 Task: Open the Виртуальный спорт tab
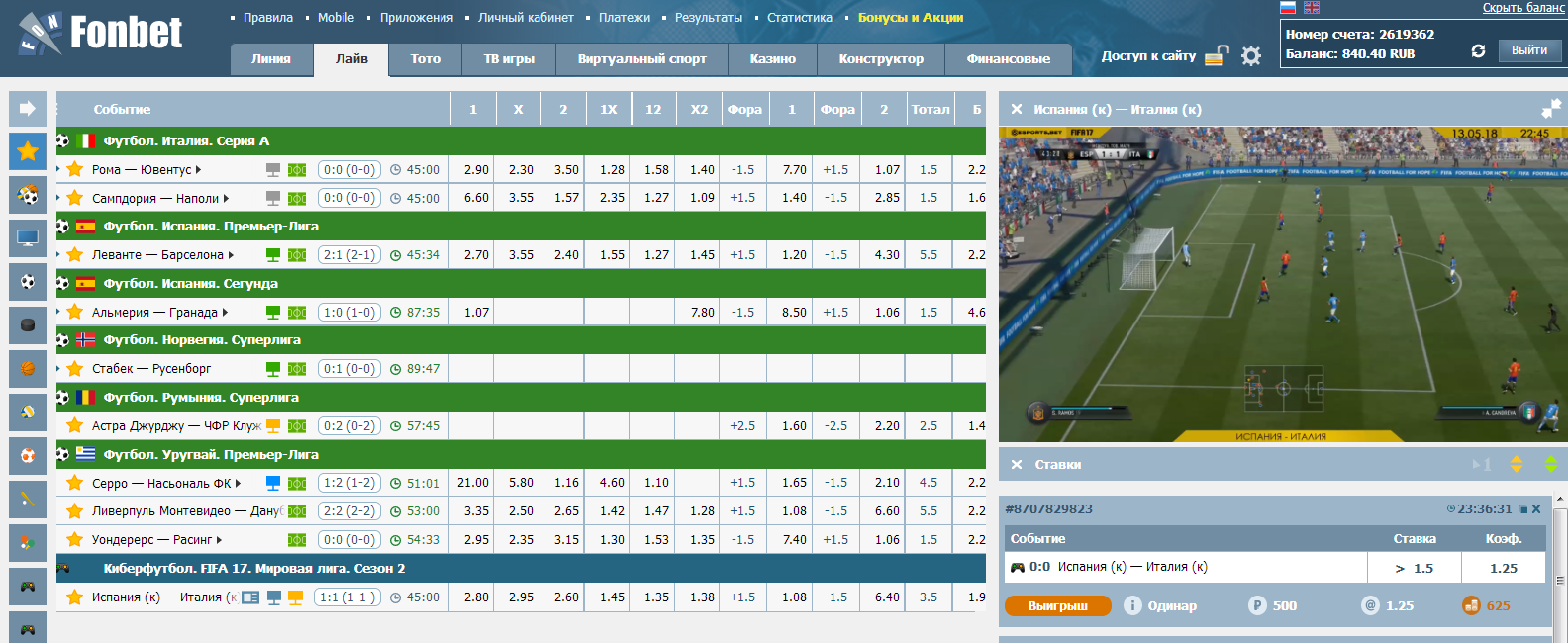tap(642, 59)
